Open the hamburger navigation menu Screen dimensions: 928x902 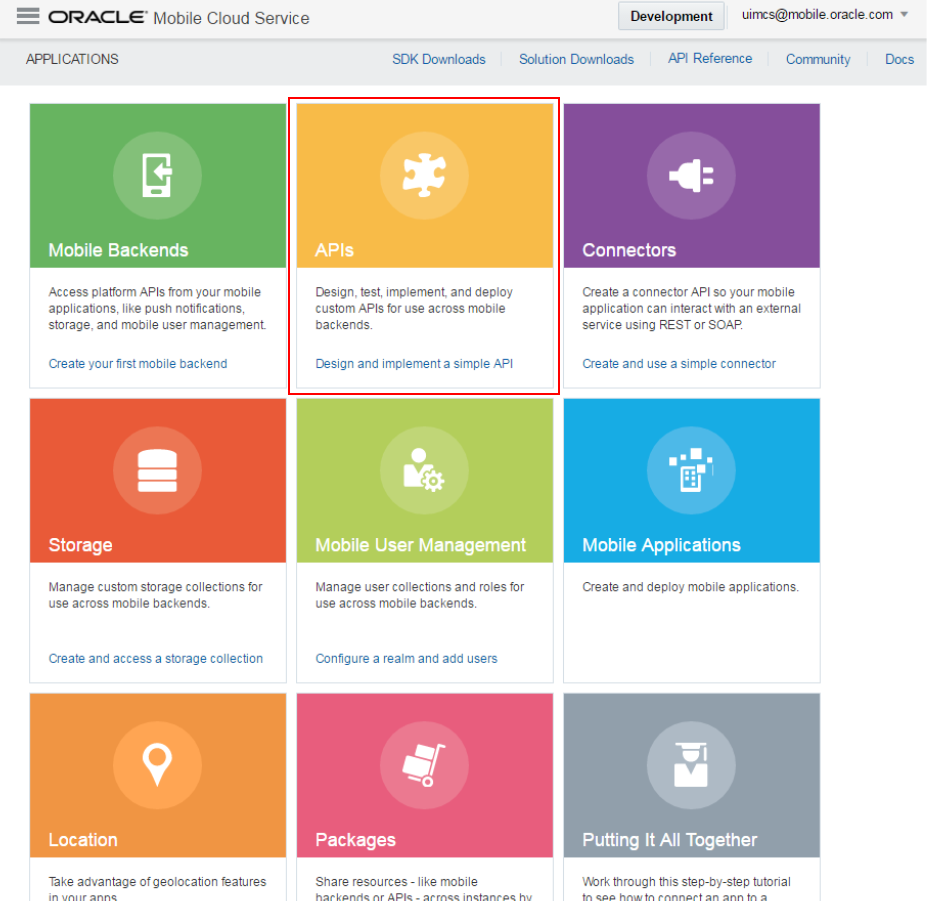(28, 16)
